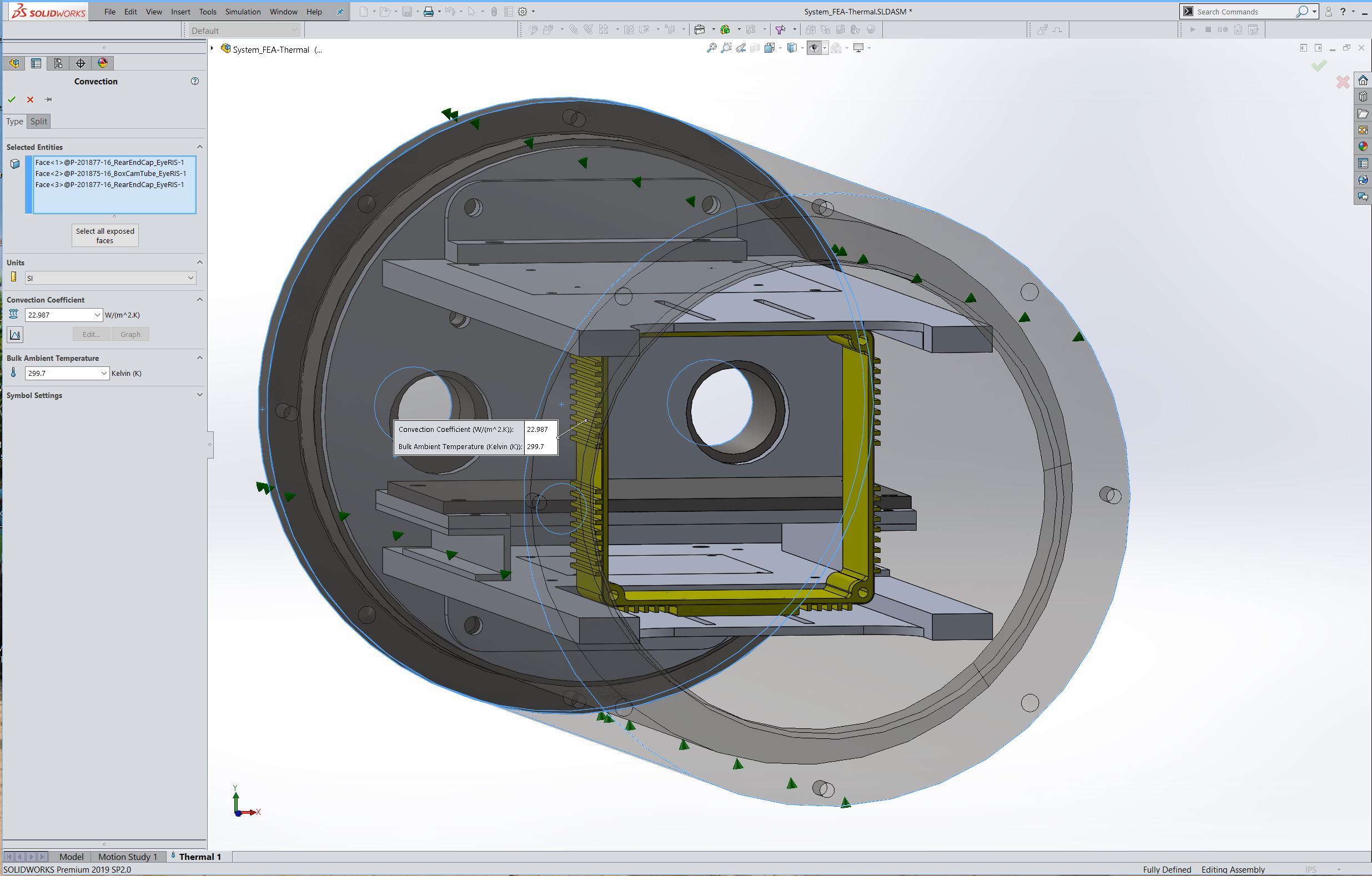Select the Thermal 1 study tab
This screenshot has height=876, width=1372.
(x=199, y=857)
